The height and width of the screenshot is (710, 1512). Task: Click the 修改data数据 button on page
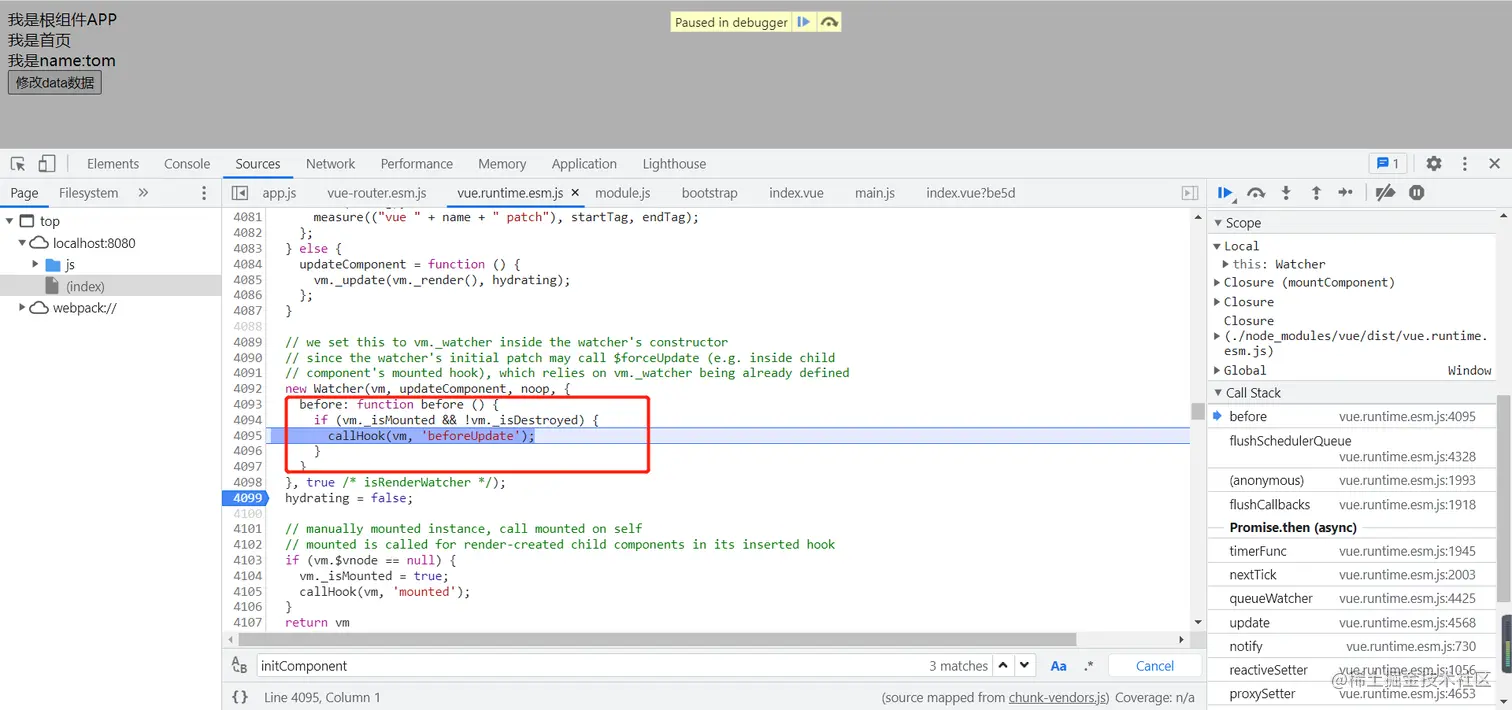tap(55, 82)
